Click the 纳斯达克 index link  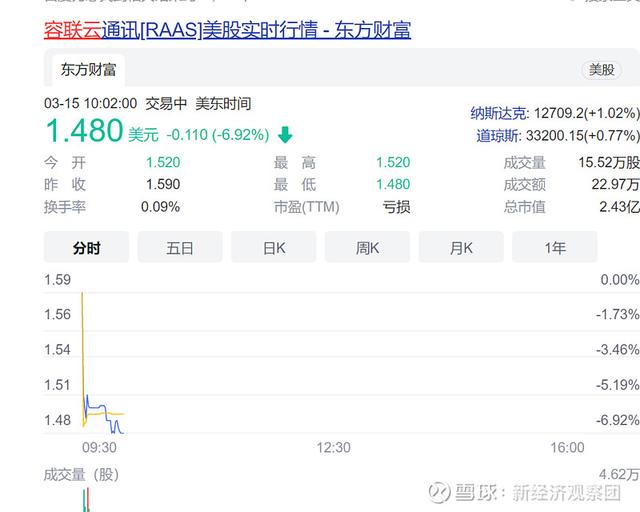pos(498,113)
